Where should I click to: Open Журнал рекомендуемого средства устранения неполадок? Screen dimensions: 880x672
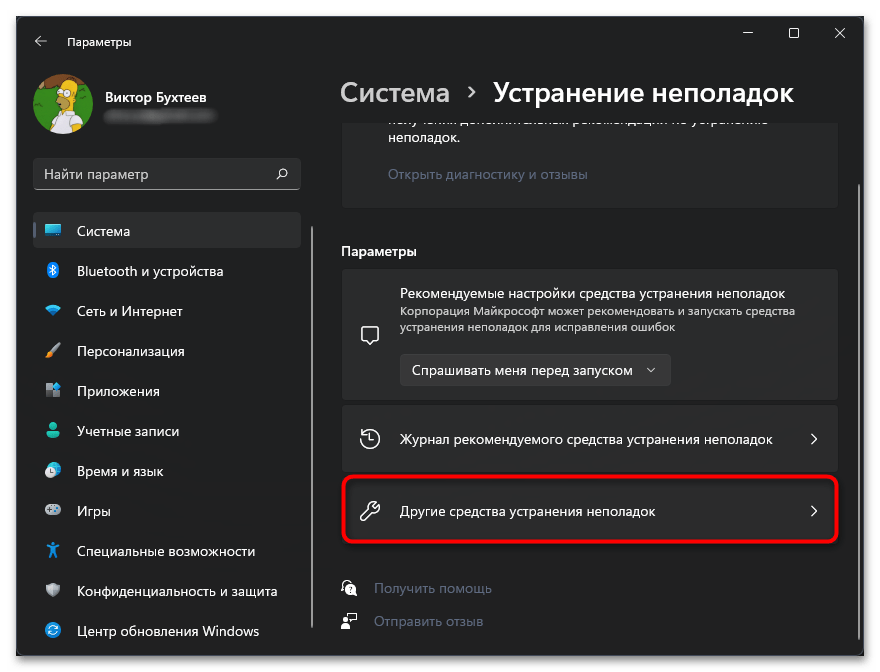589,439
